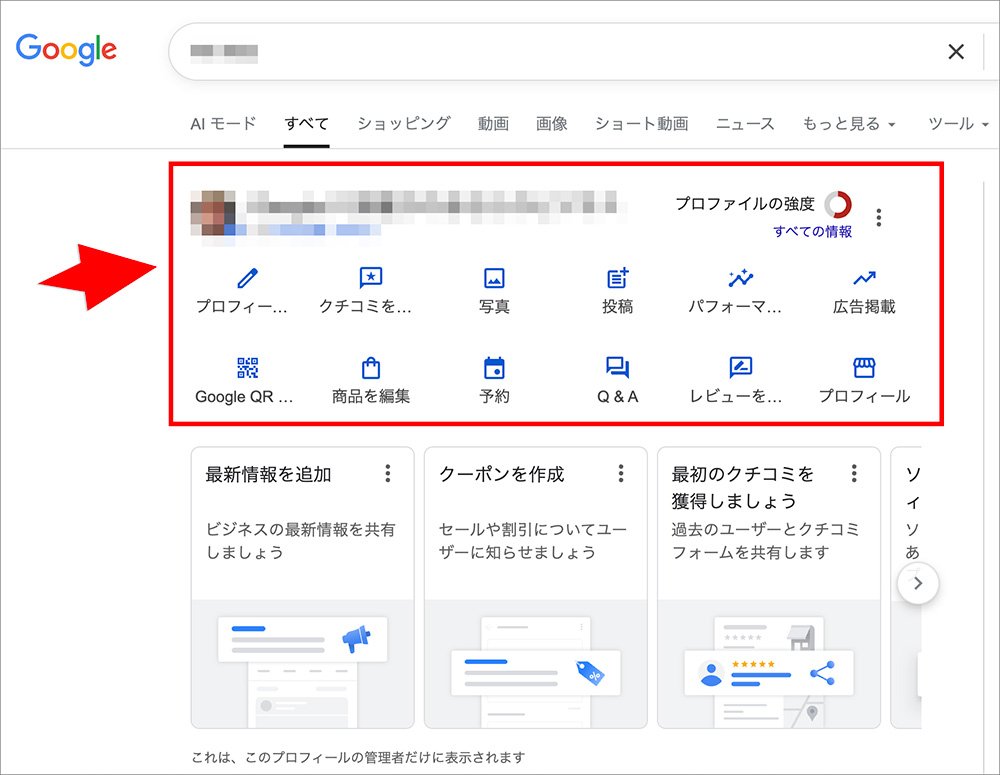1000x775 pixels.
Task: Expand the もっと見る dropdown
Action: point(849,124)
